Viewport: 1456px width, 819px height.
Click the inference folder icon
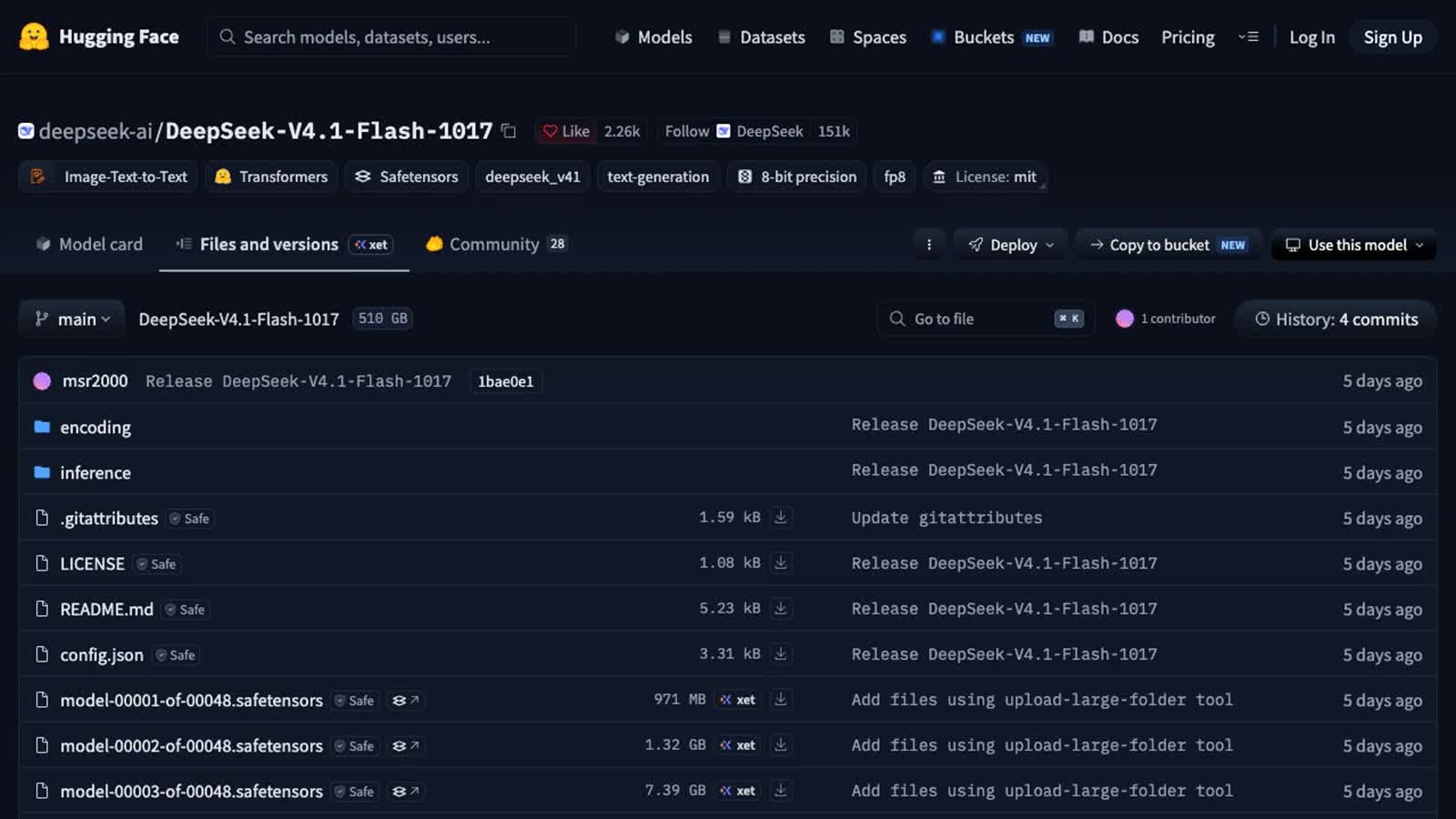coord(42,472)
